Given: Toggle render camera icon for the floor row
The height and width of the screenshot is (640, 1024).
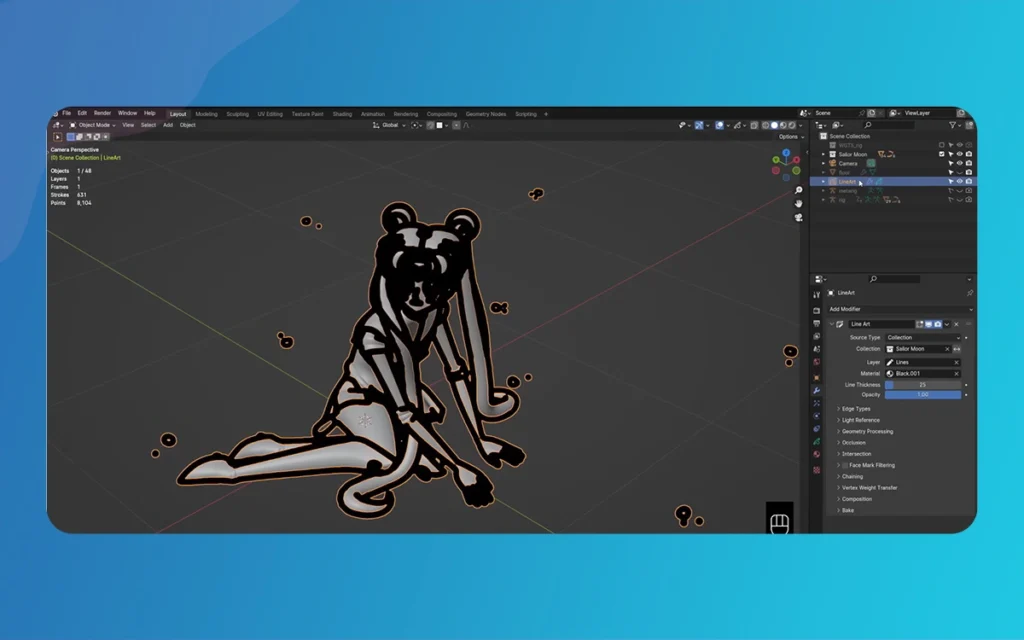Looking at the screenshot, I should pyautogui.click(x=968, y=172).
